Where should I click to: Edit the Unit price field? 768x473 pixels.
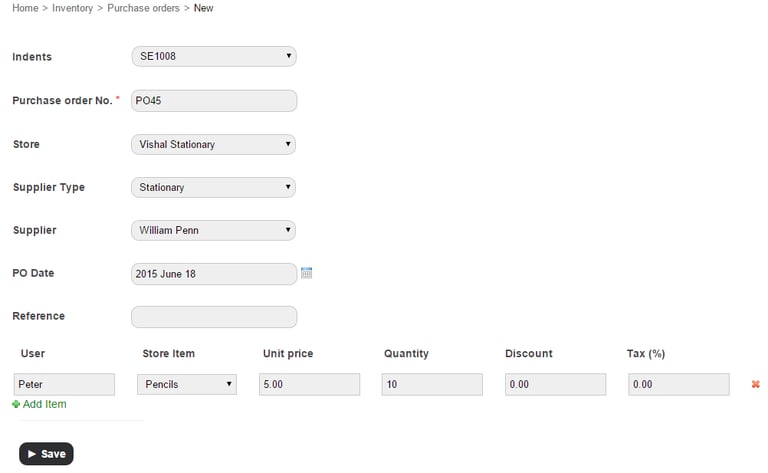click(x=309, y=384)
